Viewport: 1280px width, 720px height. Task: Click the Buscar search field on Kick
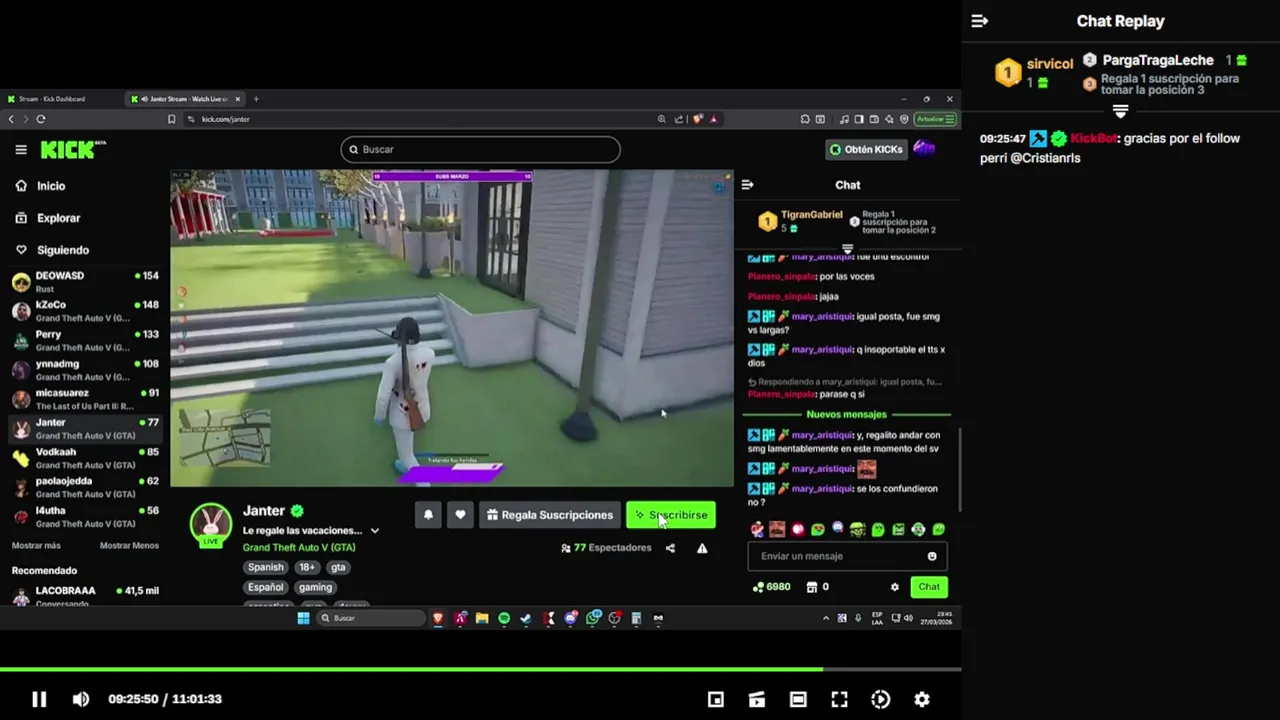click(480, 149)
